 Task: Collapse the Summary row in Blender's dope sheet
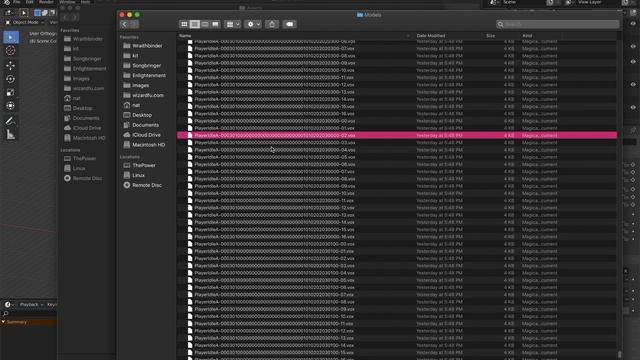[x=3, y=322]
